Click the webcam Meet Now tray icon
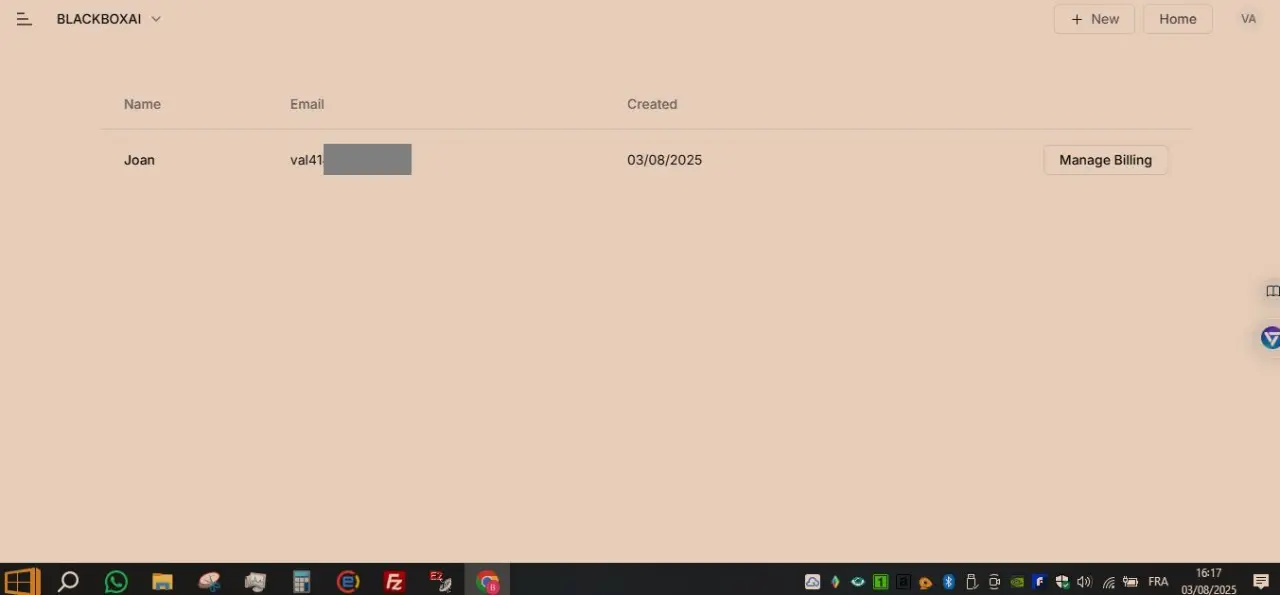1280x595 pixels. tap(994, 581)
